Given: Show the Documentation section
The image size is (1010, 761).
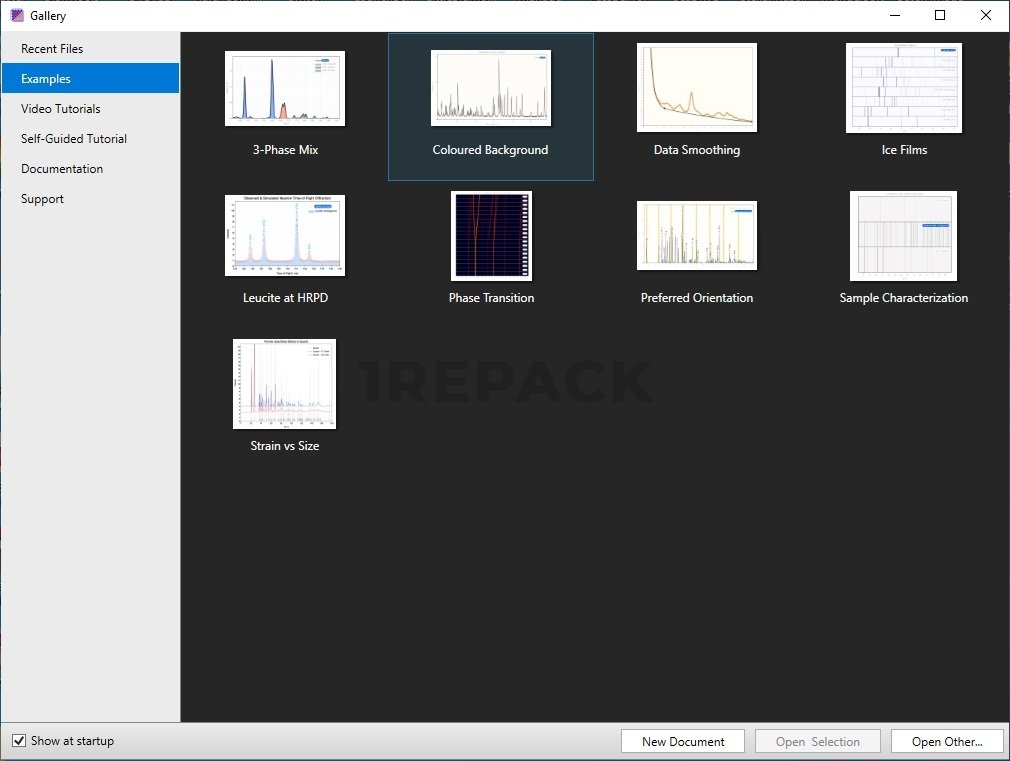Looking at the screenshot, I should coord(62,169).
